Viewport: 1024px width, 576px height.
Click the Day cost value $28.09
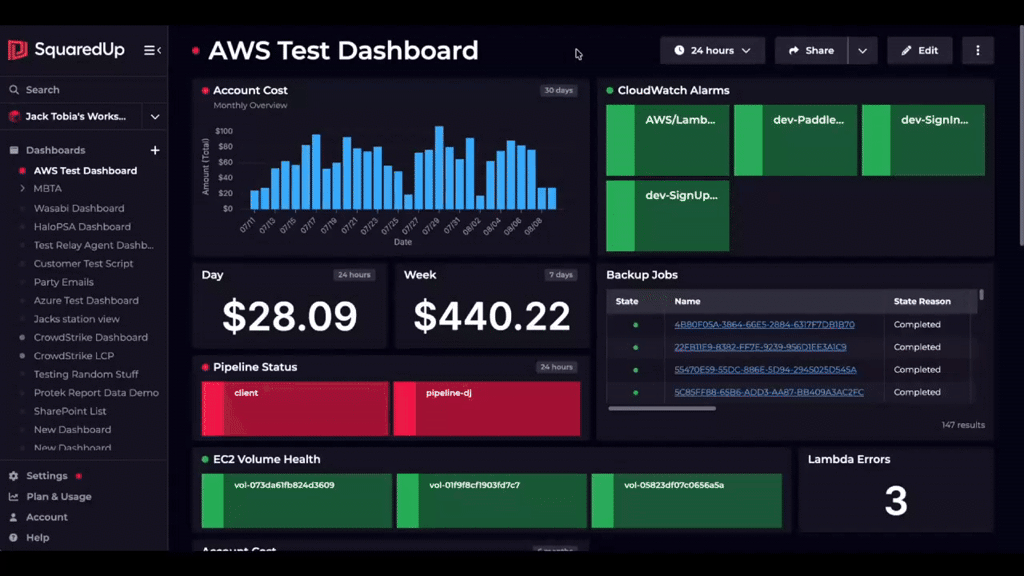(x=290, y=316)
